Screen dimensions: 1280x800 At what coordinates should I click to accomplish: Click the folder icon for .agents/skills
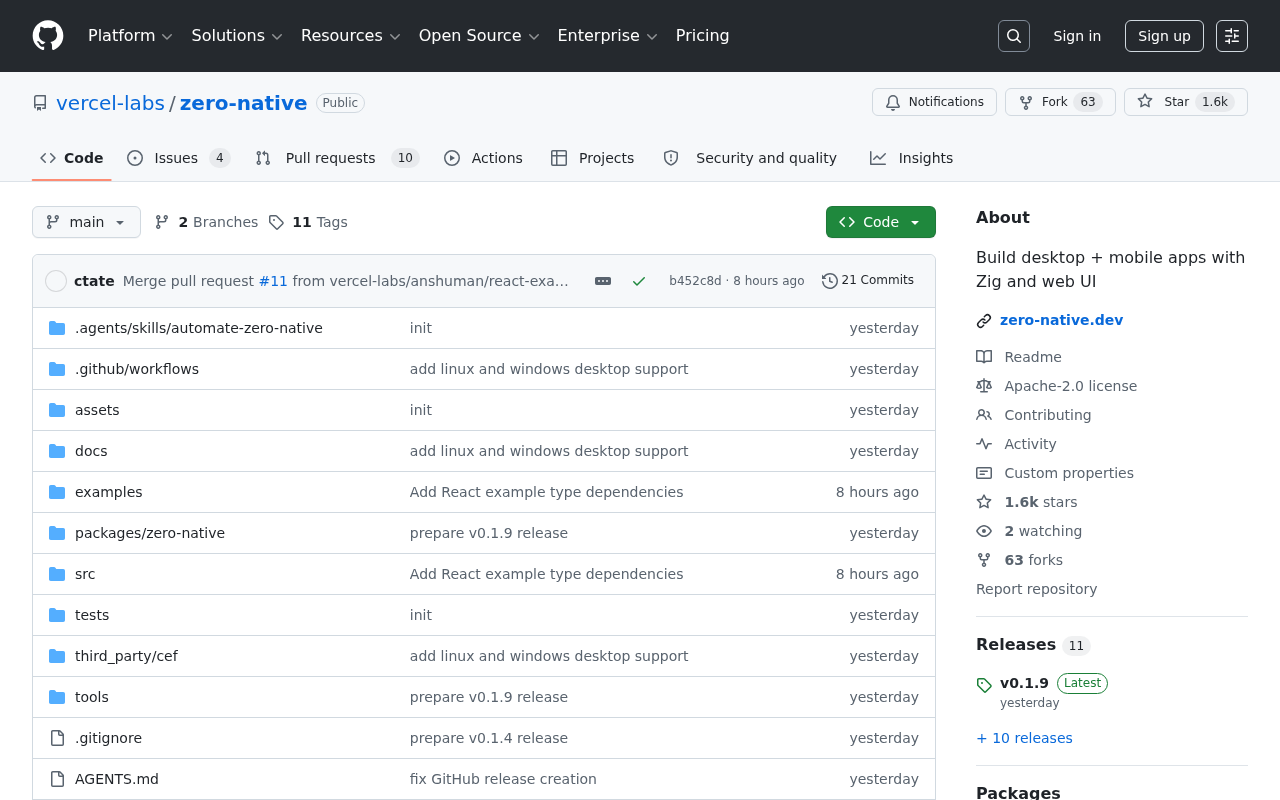point(57,328)
